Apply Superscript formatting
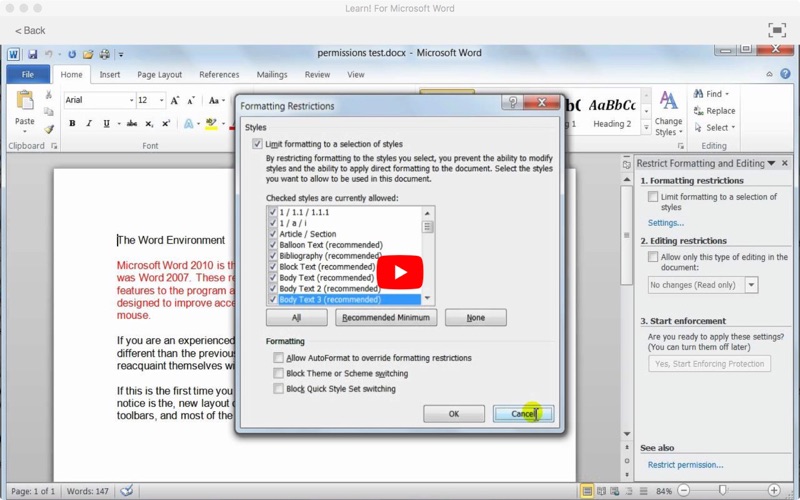This screenshot has width=800, height=500. 166,123
